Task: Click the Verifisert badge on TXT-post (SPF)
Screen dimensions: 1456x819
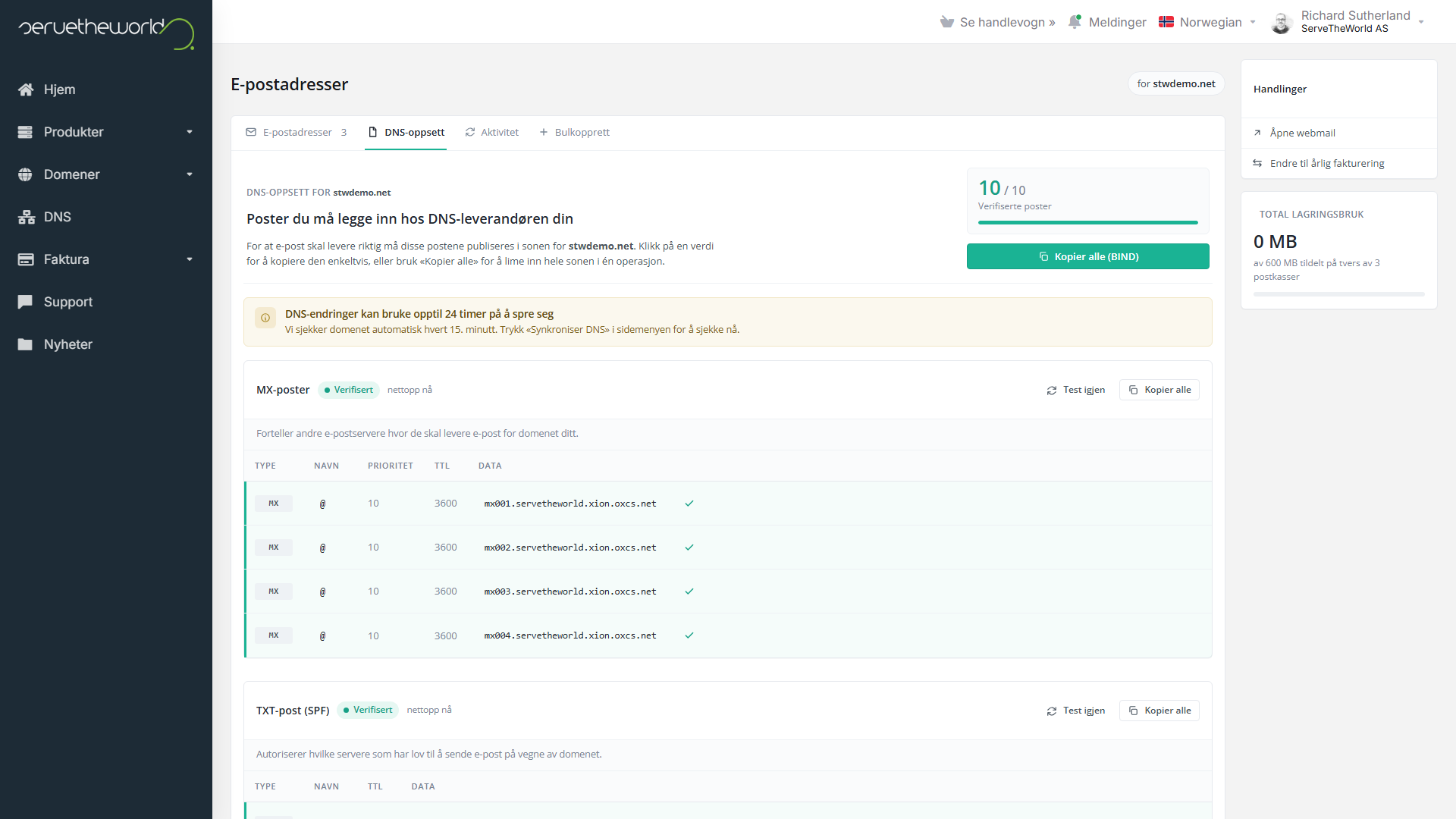Action: (368, 710)
